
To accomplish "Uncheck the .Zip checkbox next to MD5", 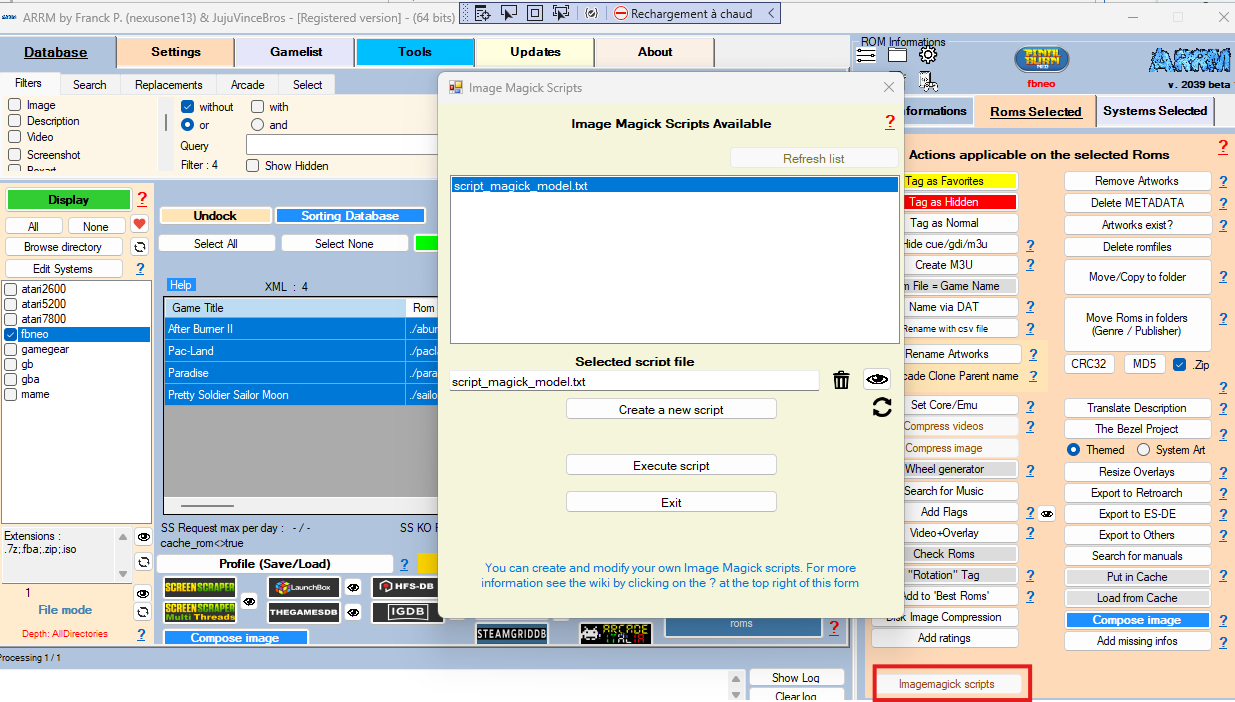I will pos(1180,364).
